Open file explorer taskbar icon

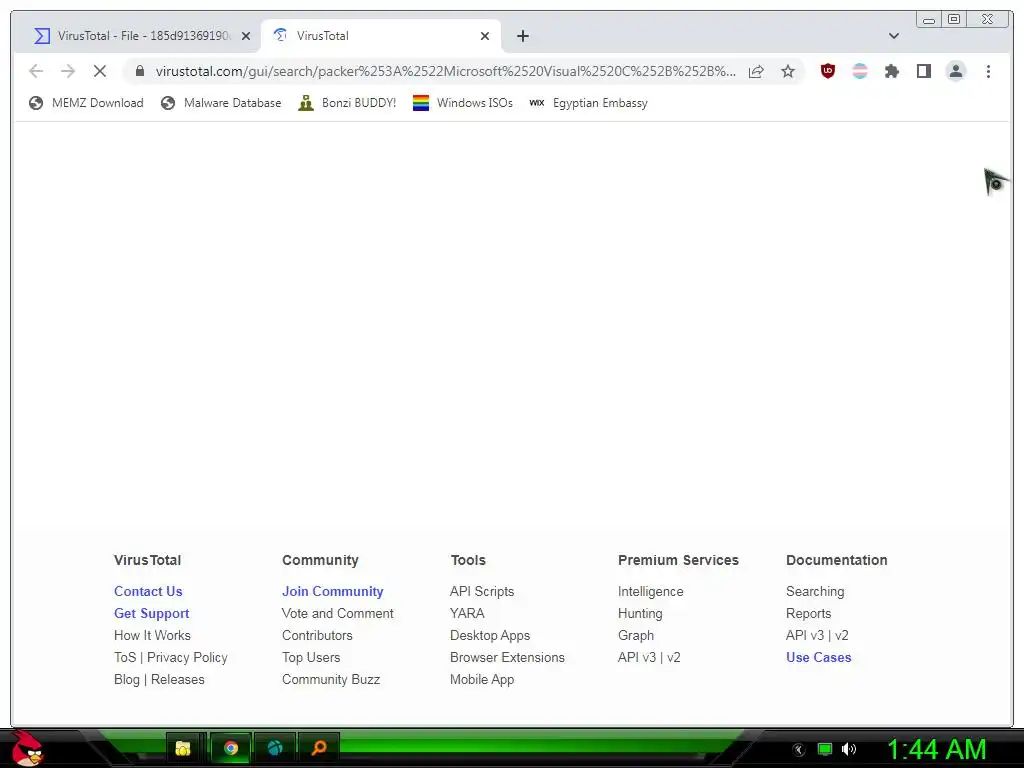pos(184,748)
